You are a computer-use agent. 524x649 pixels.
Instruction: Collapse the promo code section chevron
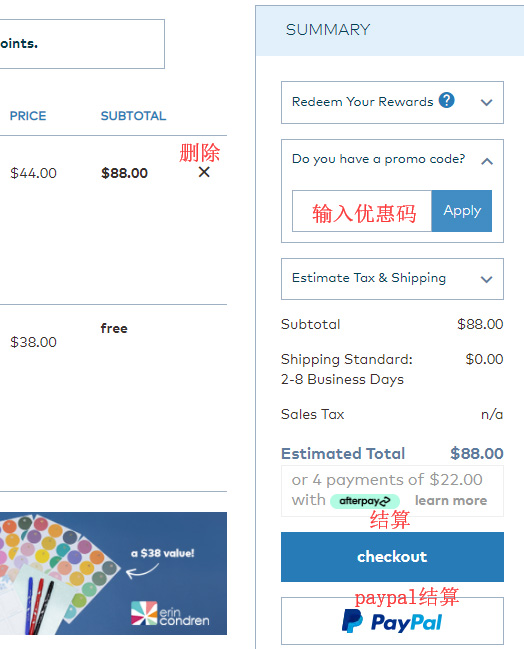point(487,161)
